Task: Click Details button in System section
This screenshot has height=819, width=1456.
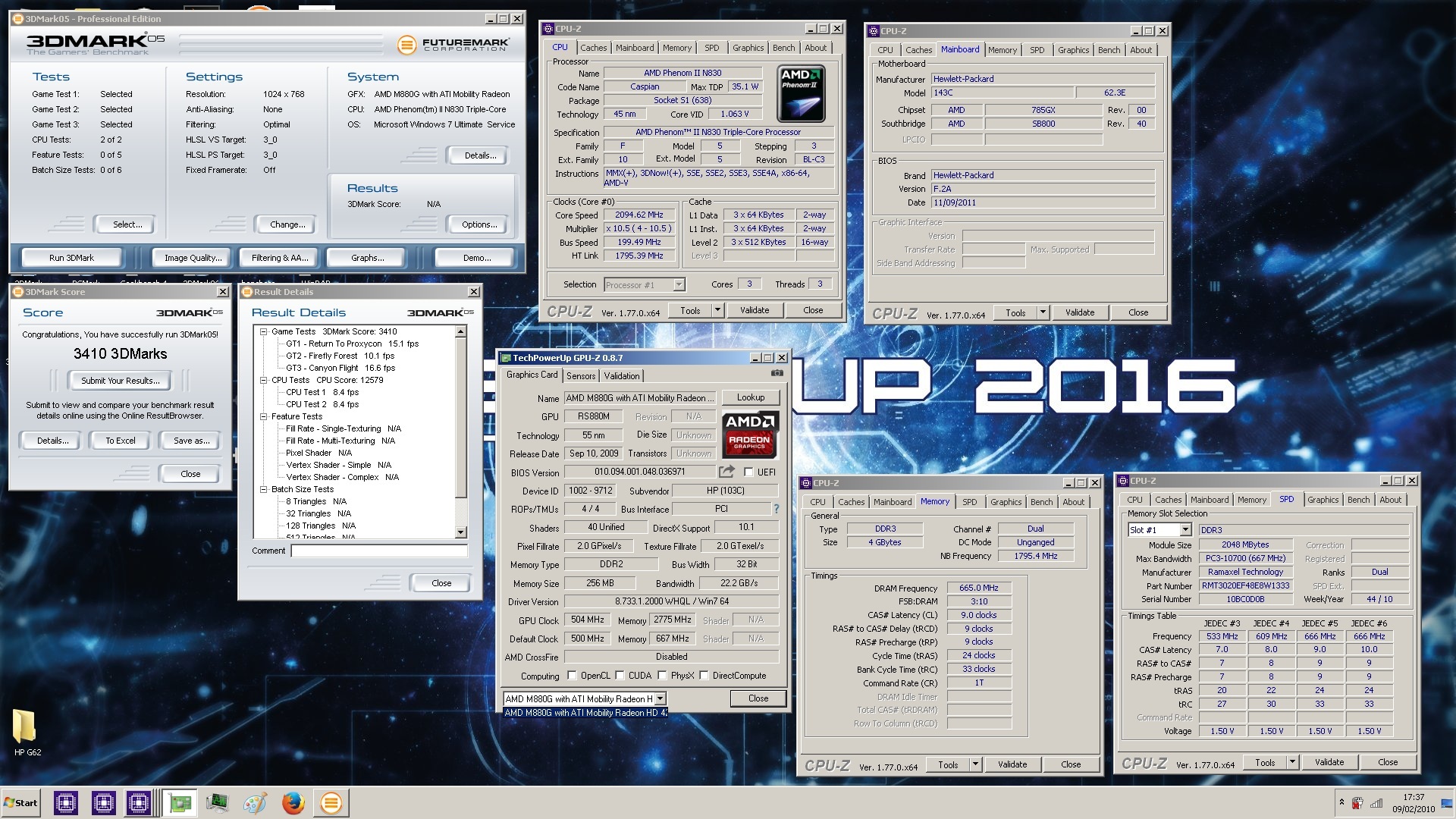Action: click(480, 155)
